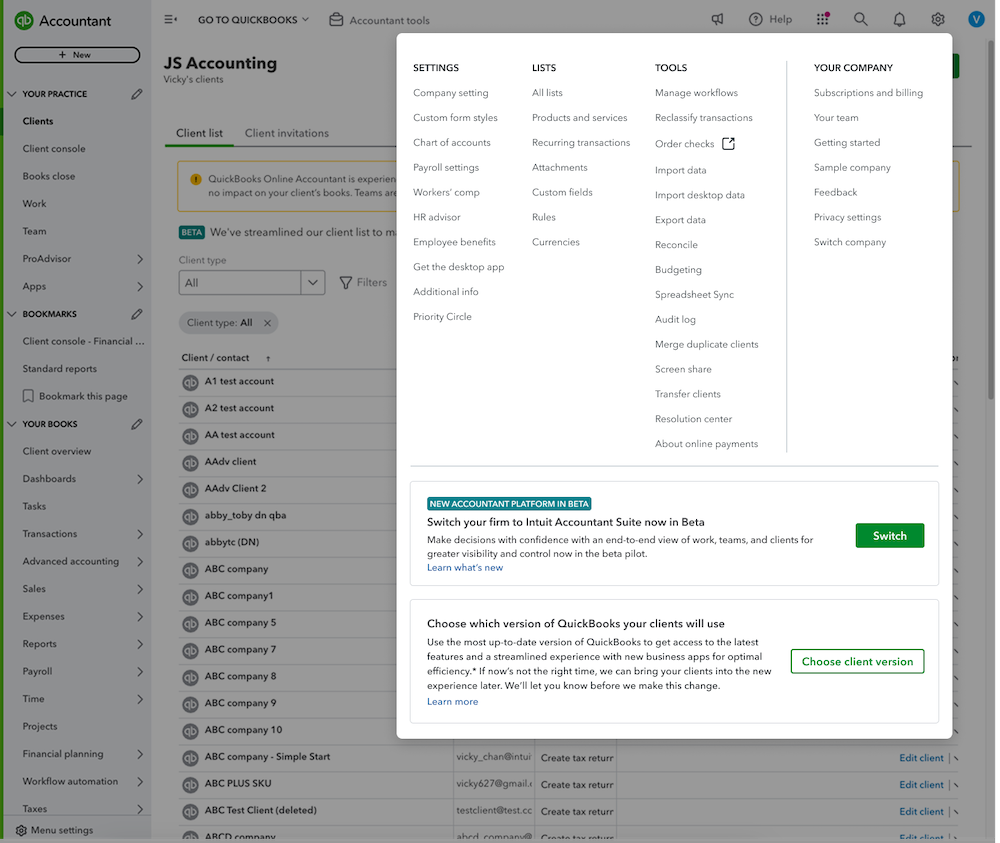Click the Help question mark icon
The height and width of the screenshot is (843, 1000).
(757, 19)
